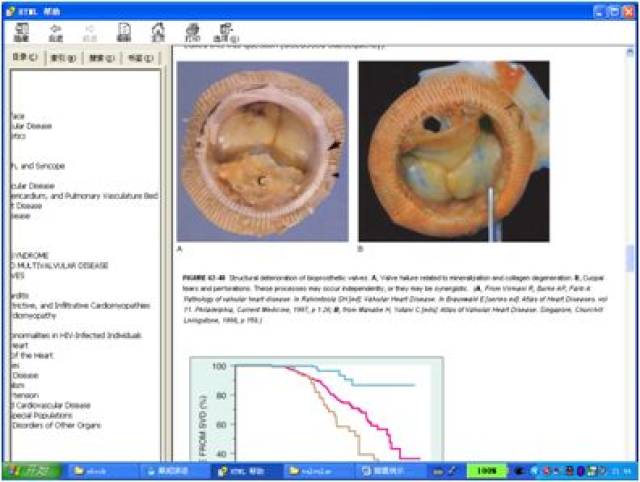Switch to the Favorites (书签) tab
This screenshot has width=640, height=482.
(x=140, y=58)
